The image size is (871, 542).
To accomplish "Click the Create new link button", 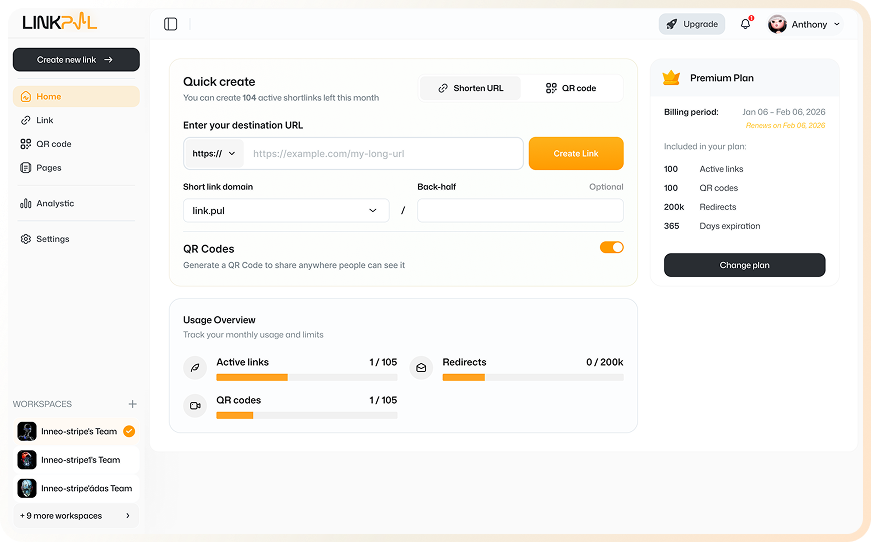I will 76,59.
